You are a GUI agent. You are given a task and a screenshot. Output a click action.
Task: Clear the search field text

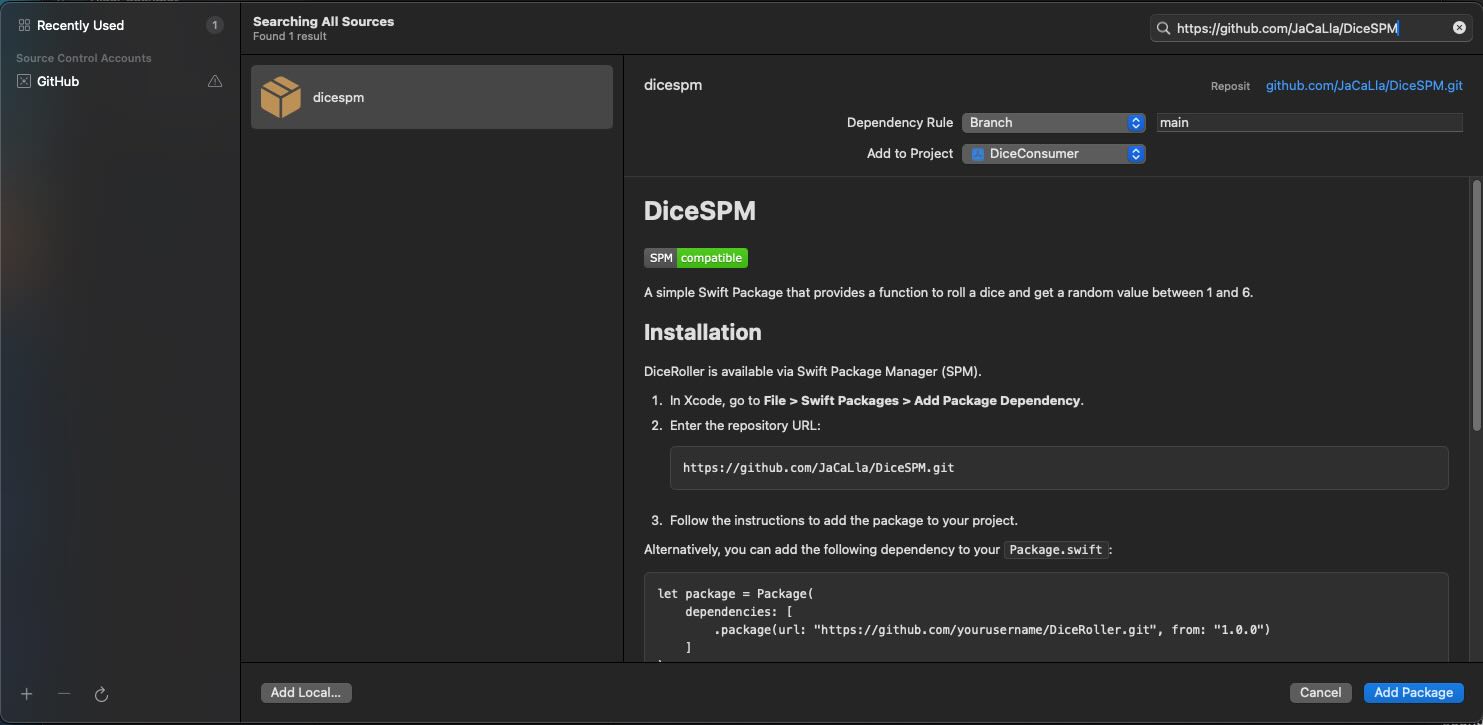(x=1459, y=28)
